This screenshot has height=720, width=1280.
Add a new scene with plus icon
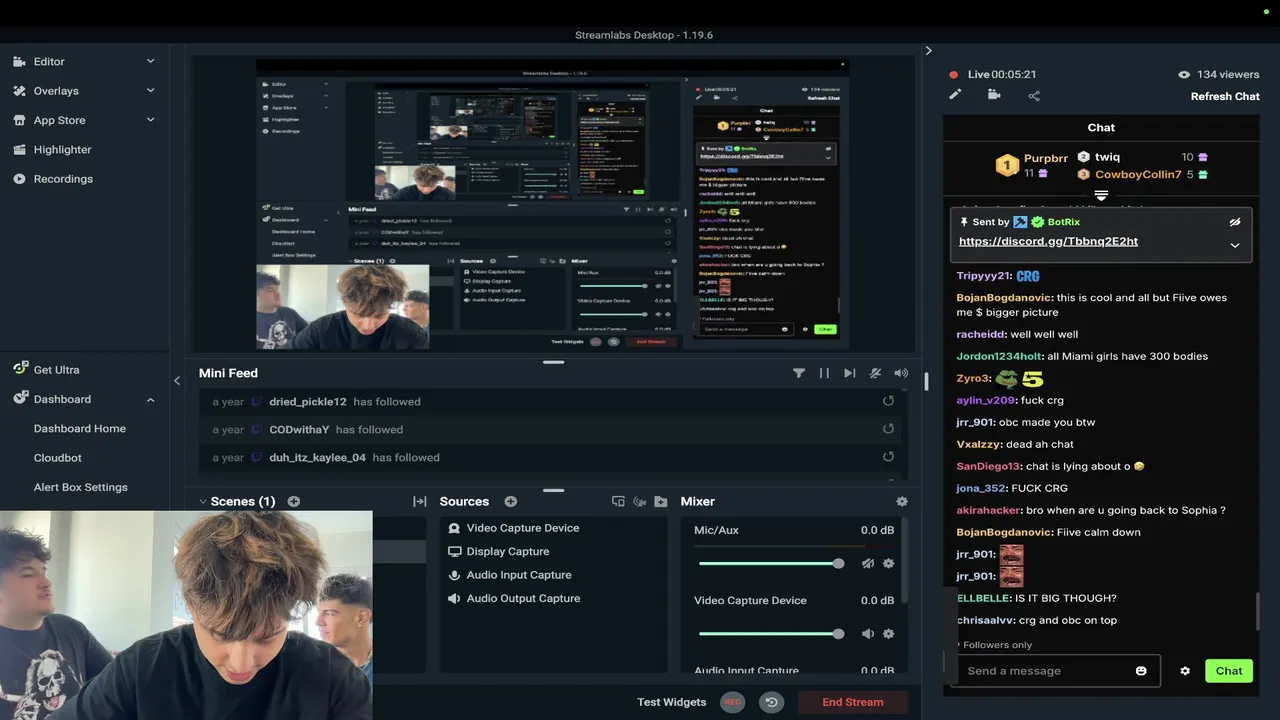click(x=294, y=501)
